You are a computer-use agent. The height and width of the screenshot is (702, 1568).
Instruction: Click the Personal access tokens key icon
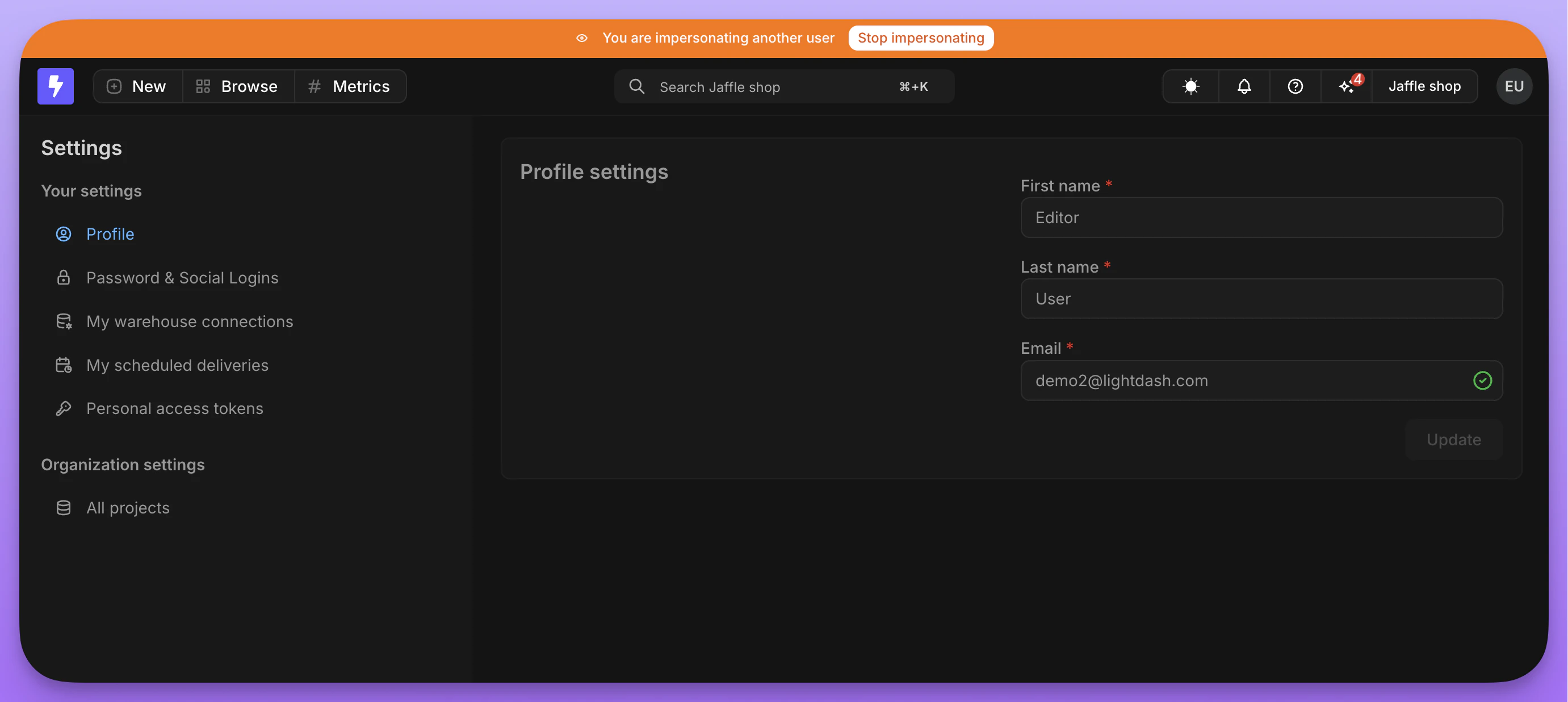(x=64, y=408)
